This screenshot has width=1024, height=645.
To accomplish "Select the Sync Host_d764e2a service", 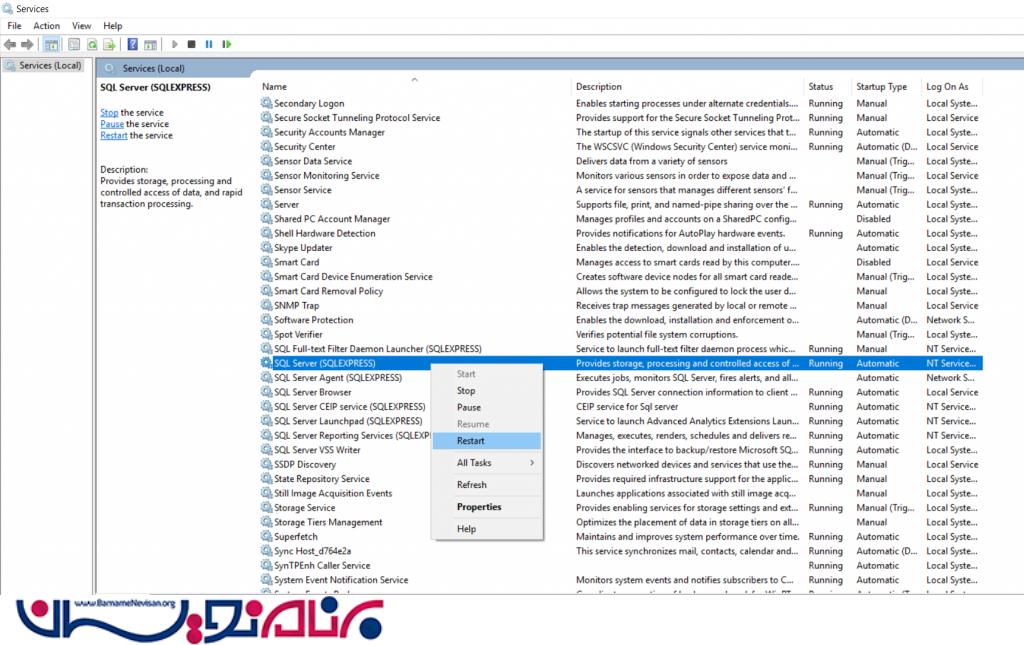I will 620,550.
